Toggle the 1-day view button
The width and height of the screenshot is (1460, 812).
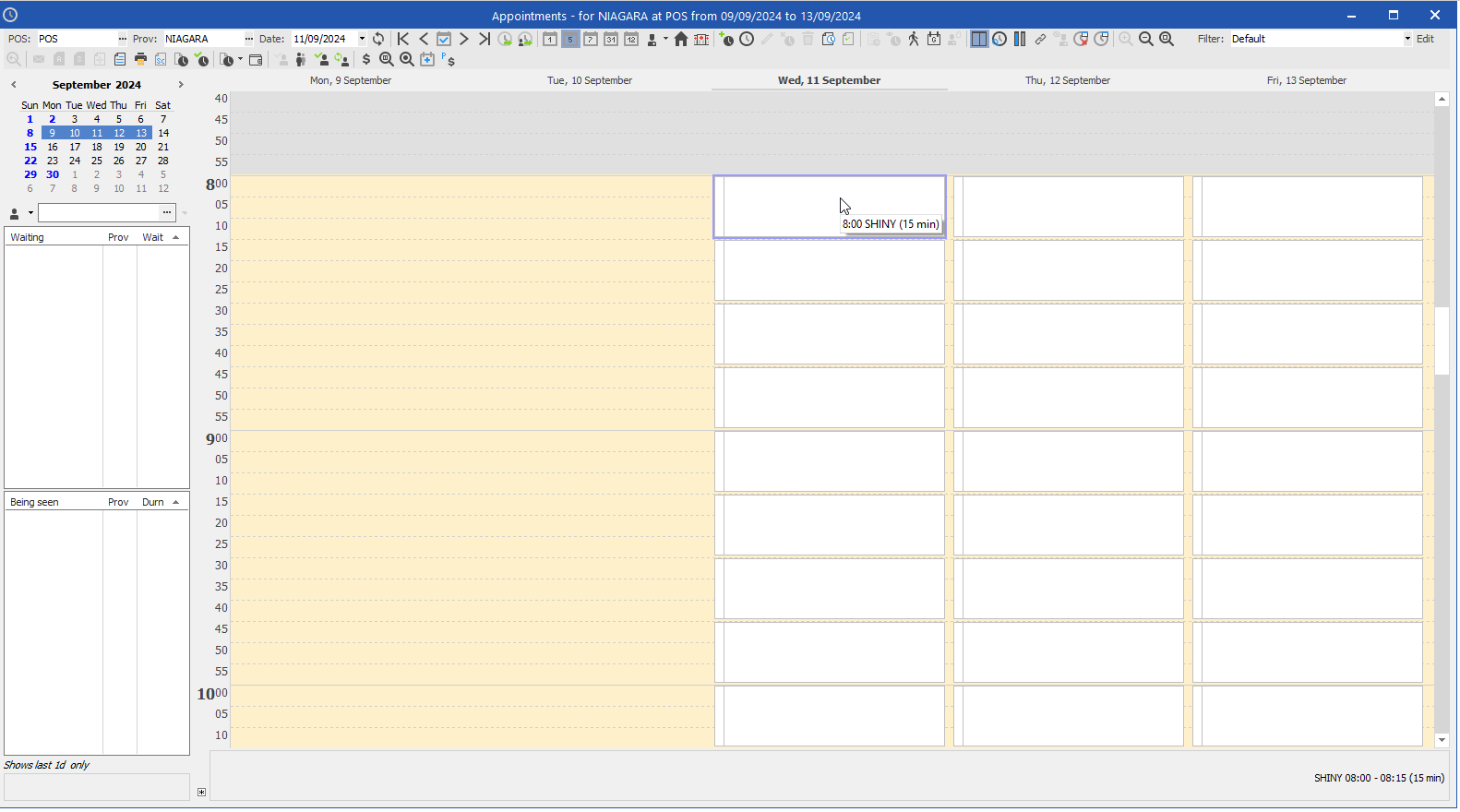(x=550, y=39)
